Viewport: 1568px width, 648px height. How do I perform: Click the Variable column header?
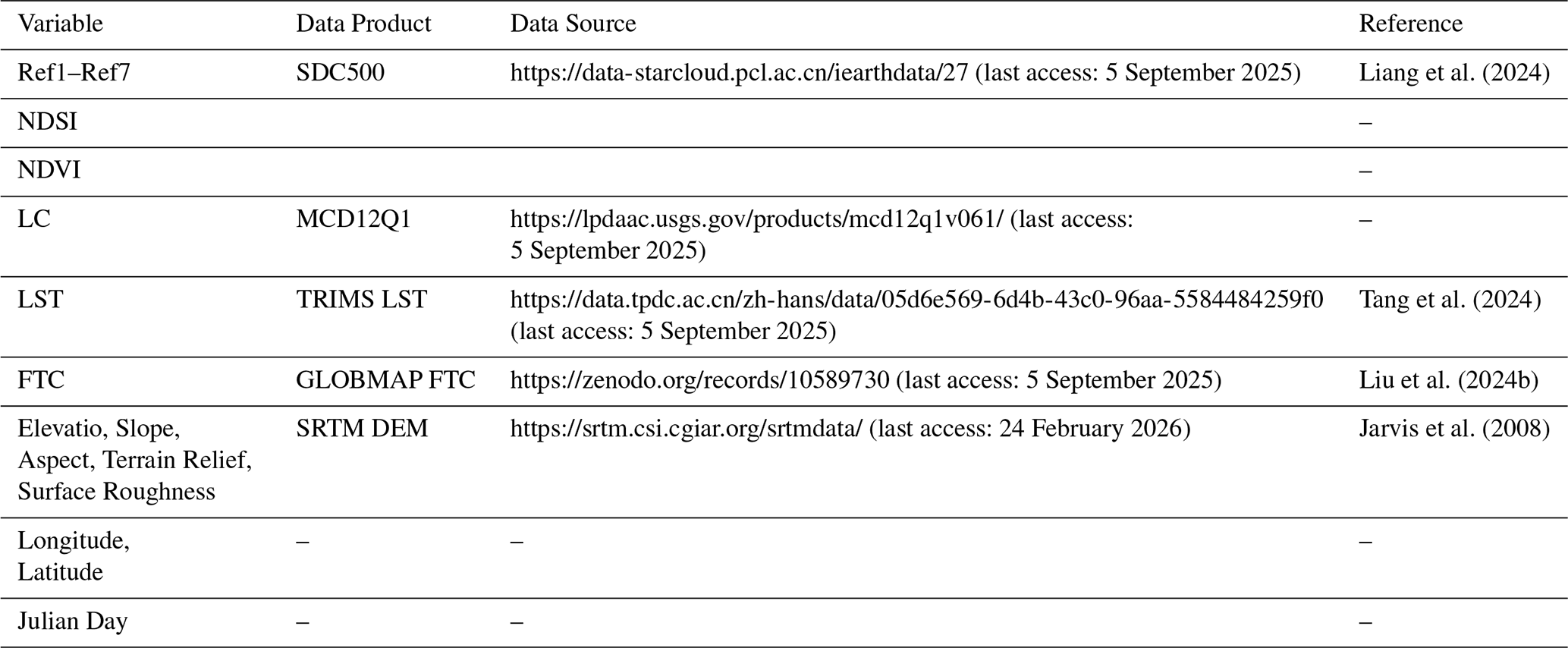click(x=61, y=24)
